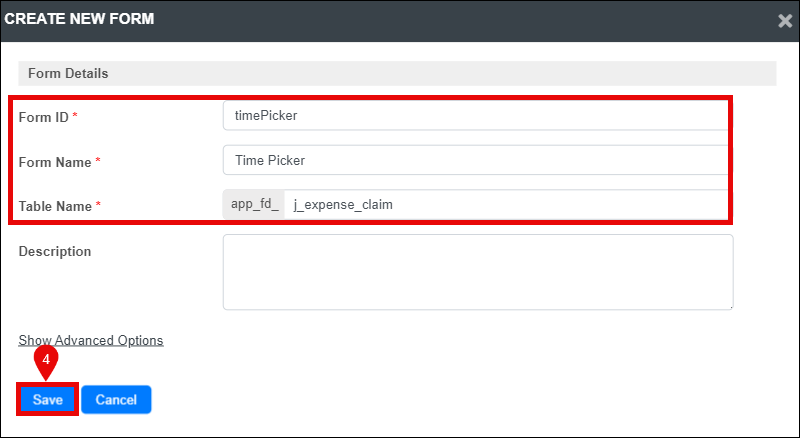Image resolution: width=800 pixels, height=438 pixels.
Task: Focus the Form ID field containing timePicker
Action: coord(475,116)
